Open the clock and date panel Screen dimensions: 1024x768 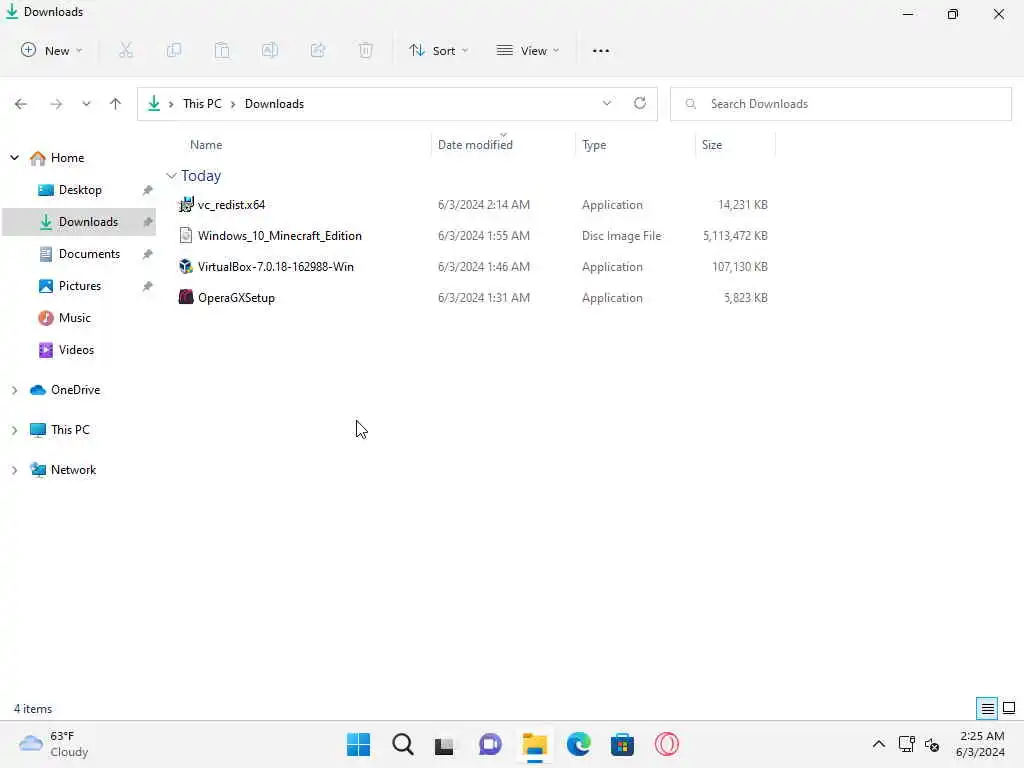tap(980, 744)
